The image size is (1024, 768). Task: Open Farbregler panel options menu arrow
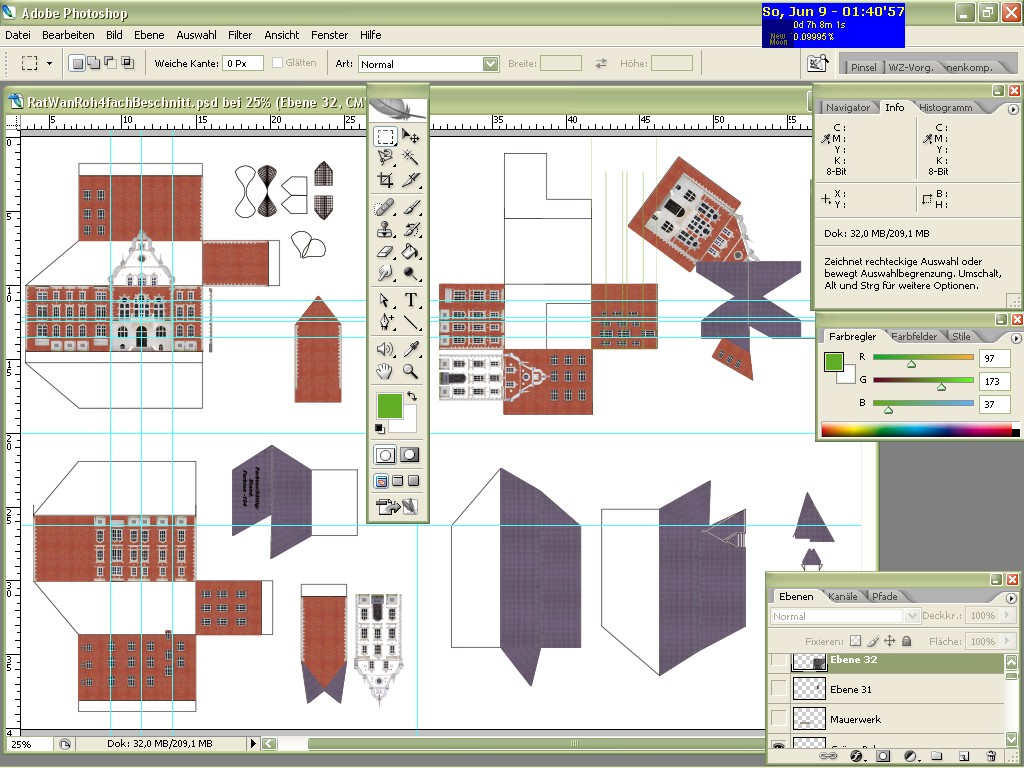(1016, 338)
